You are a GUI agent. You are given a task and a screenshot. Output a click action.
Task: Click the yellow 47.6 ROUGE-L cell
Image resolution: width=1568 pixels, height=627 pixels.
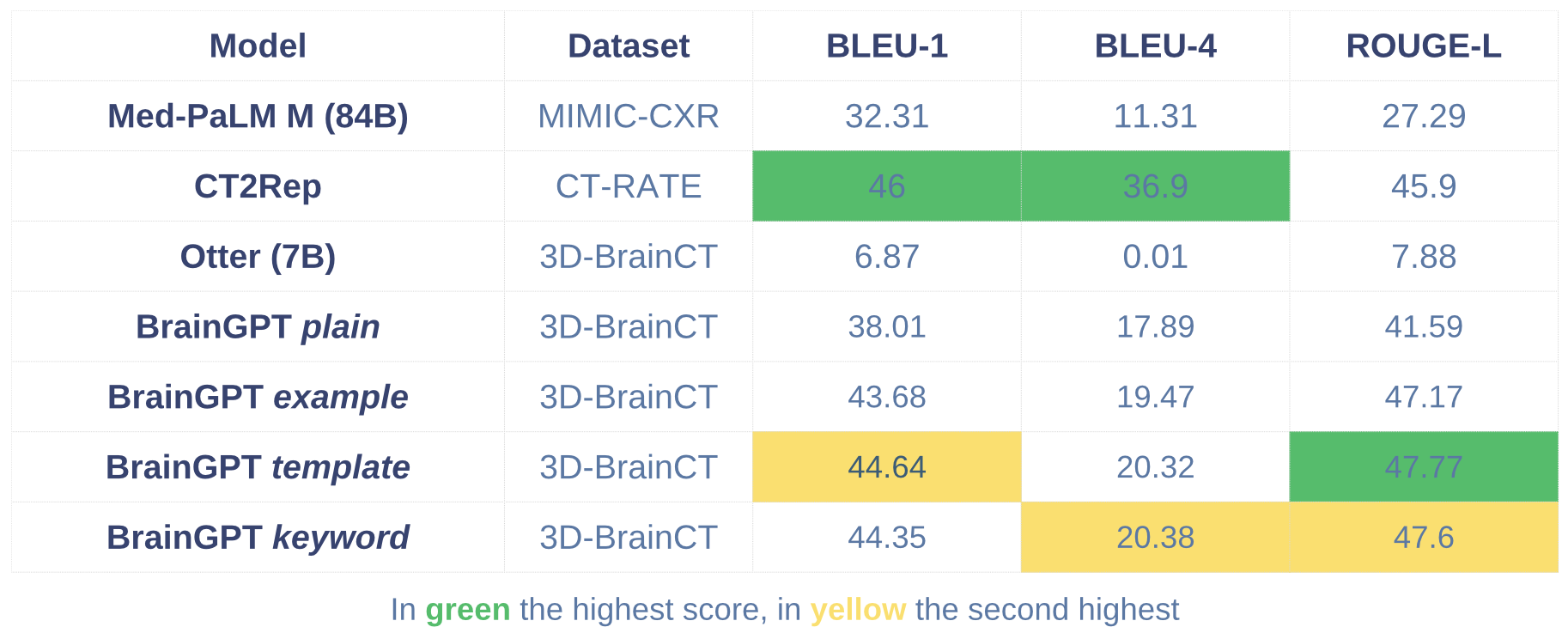coord(1424,538)
